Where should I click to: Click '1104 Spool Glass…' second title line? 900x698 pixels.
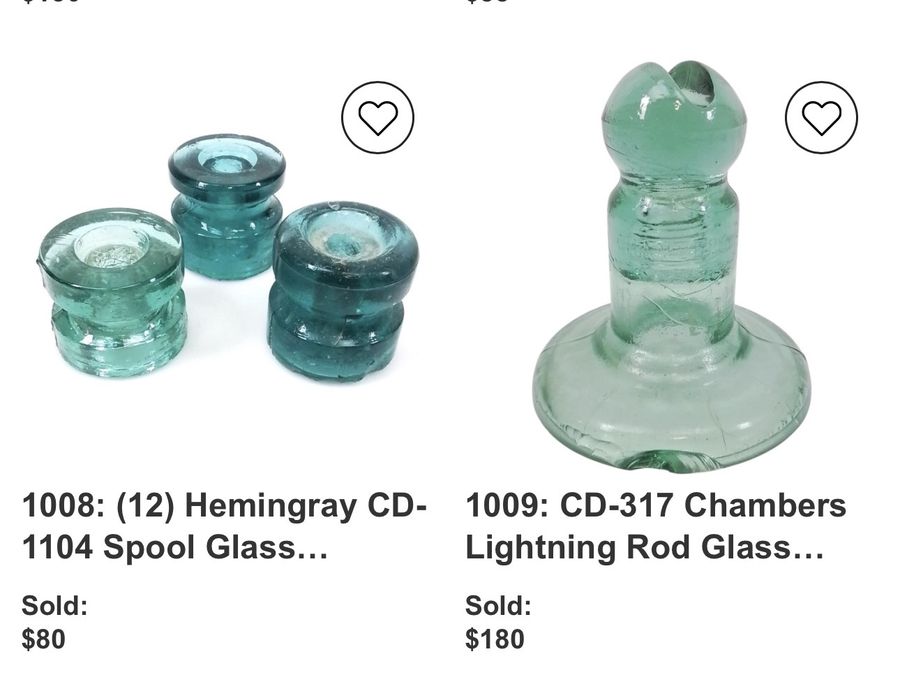click(175, 547)
